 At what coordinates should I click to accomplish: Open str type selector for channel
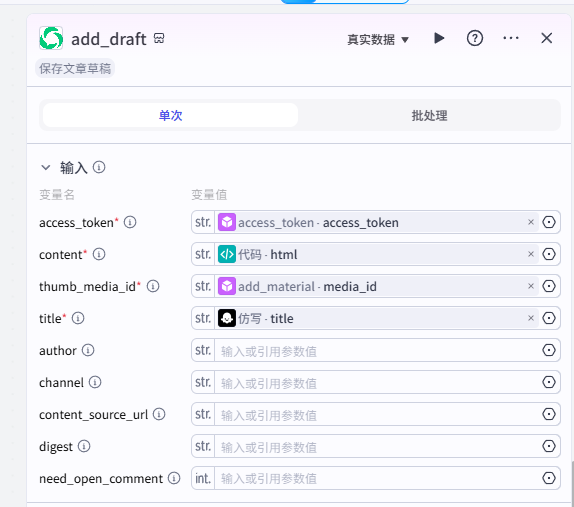203,382
